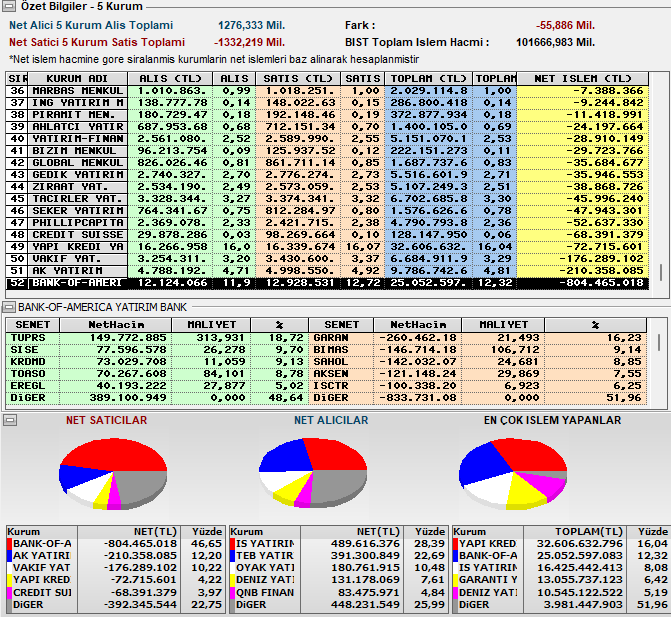Viewport: 671px width, 617px height.
Task: Select the MARBAS MENKUL row
Action: coord(327,91)
